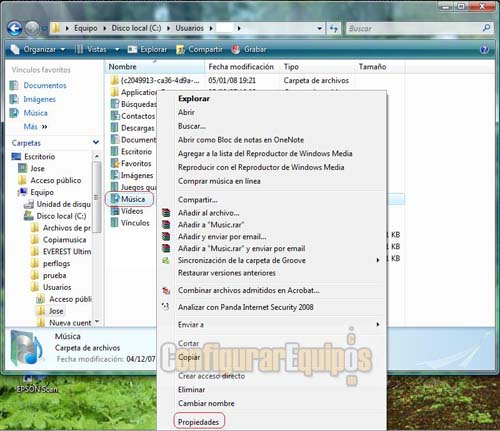
Task: Collapse the Carpetas pane chevron
Action: coord(96,142)
